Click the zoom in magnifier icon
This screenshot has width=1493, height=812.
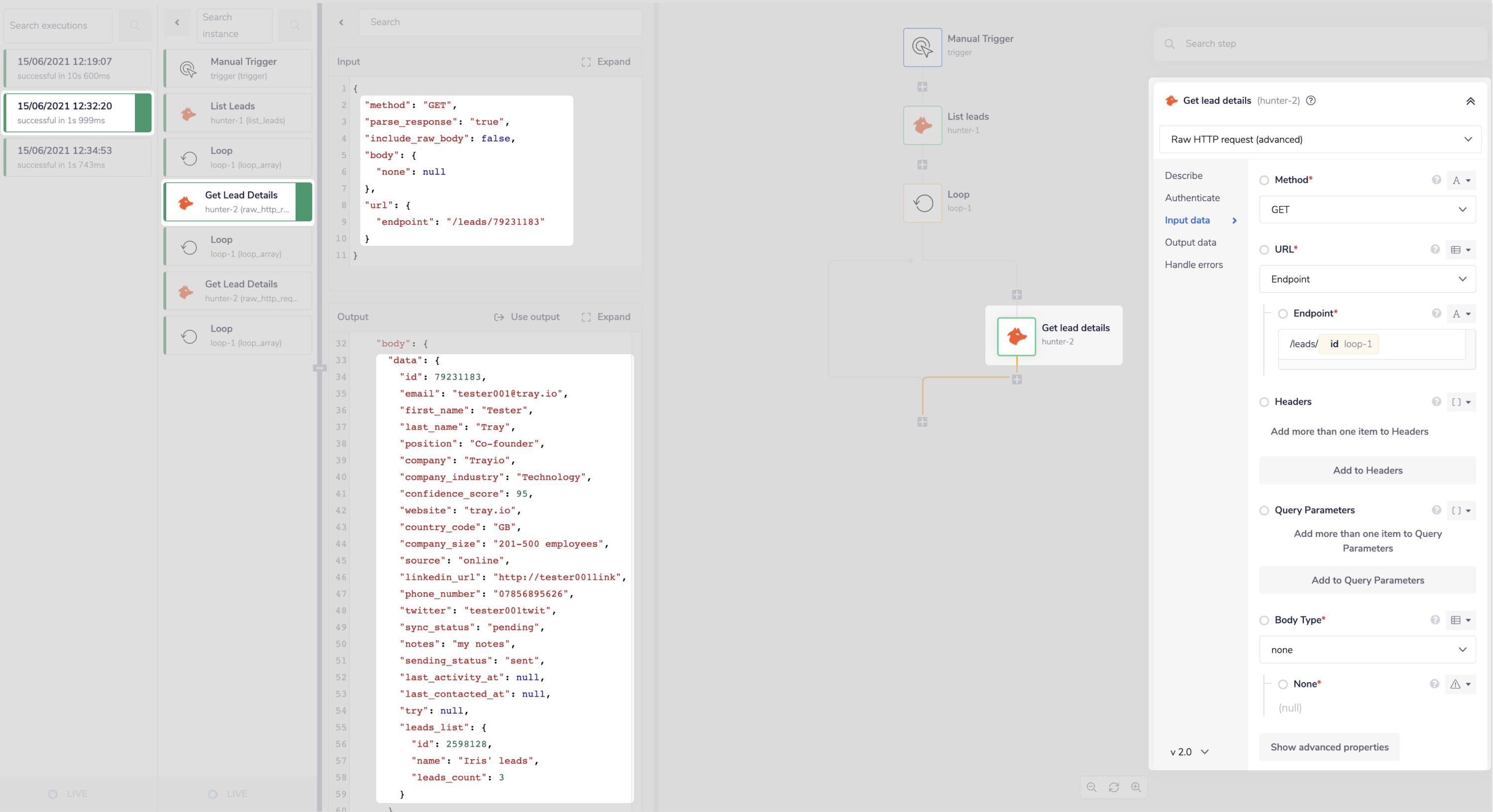(1136, 787)
